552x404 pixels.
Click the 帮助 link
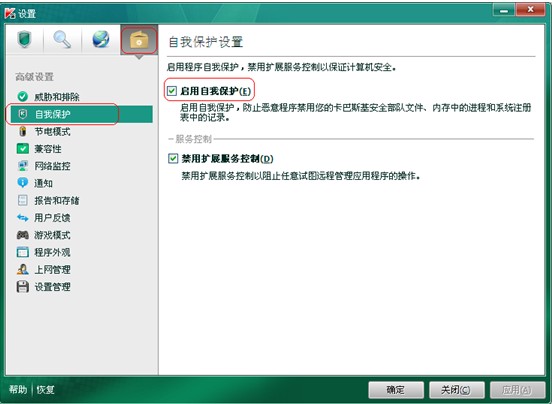18,390
